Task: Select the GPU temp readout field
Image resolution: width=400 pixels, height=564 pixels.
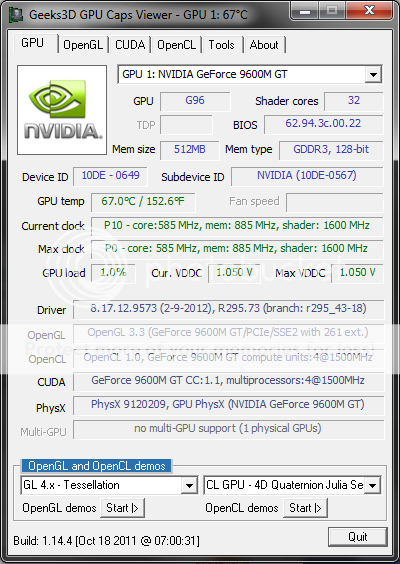Action: (x=143, y=202)
